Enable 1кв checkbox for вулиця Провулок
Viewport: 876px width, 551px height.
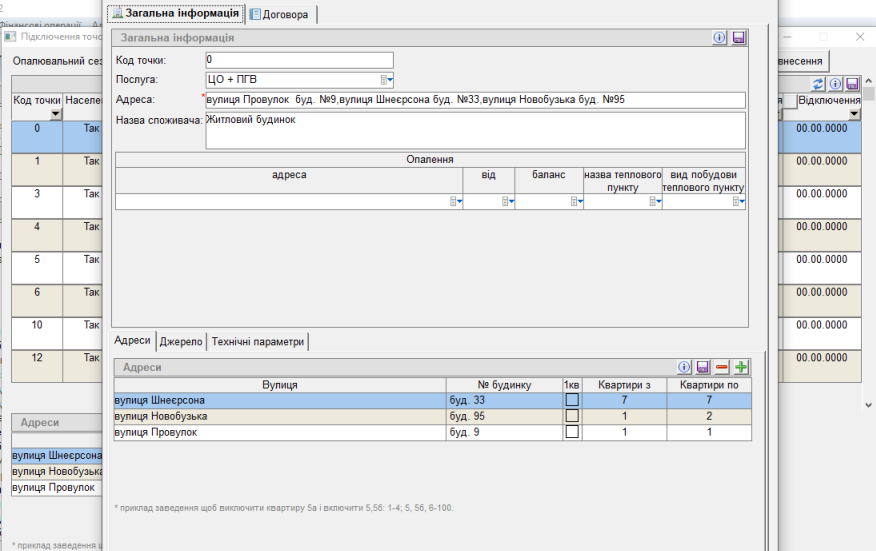click(572, 433)
